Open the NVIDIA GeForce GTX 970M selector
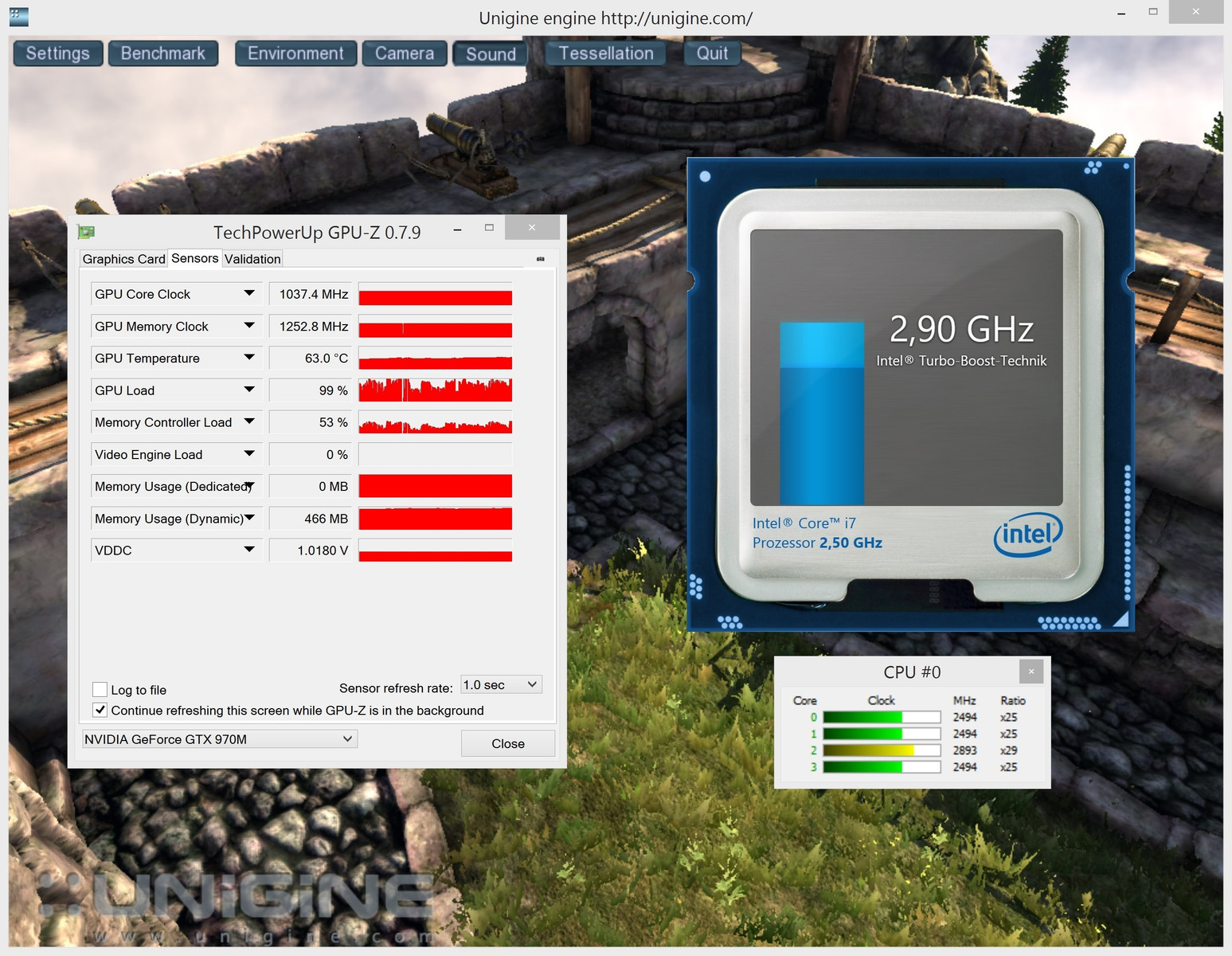 coord(219,739)
